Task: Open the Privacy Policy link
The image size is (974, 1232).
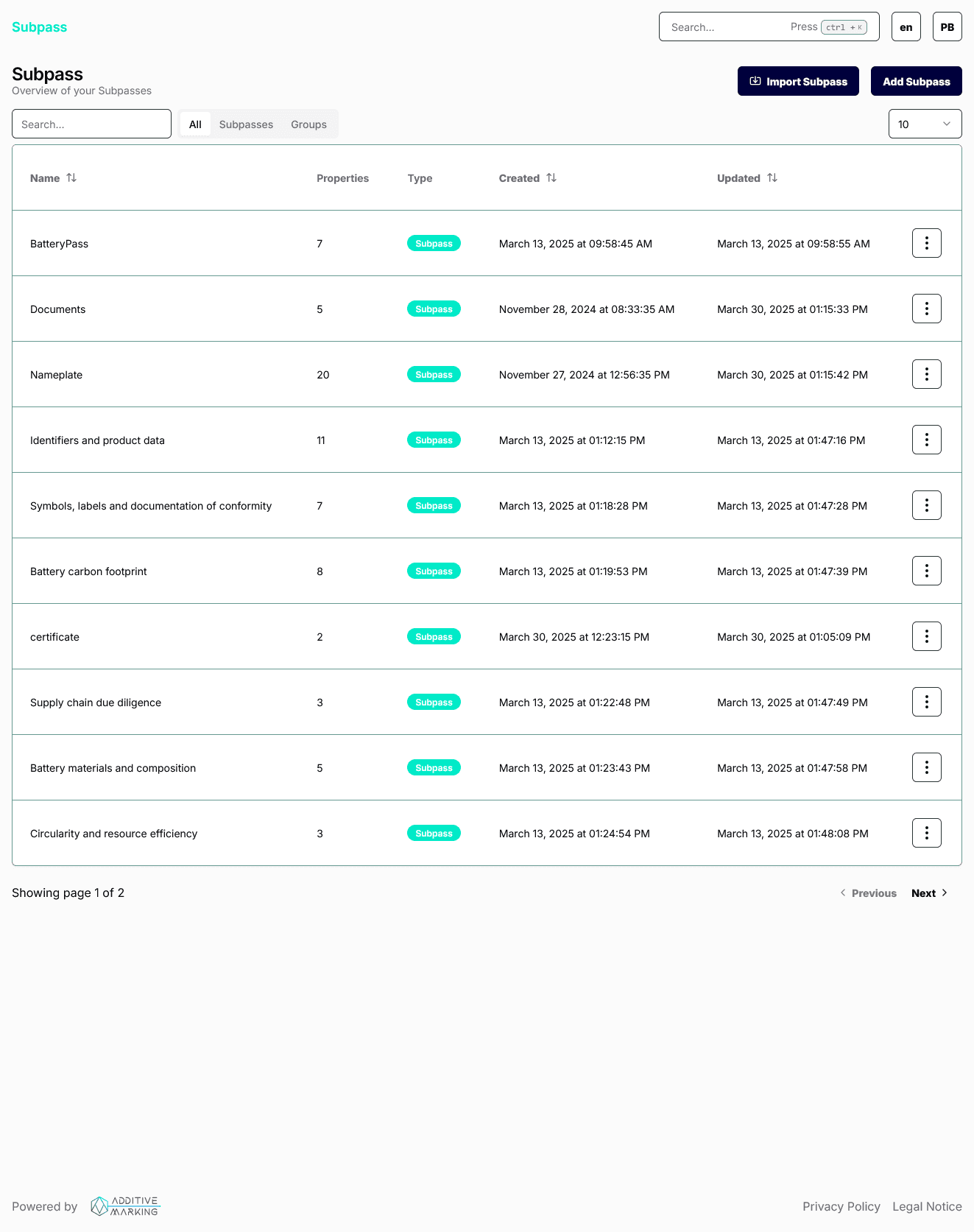Action: coord(841,1206)
